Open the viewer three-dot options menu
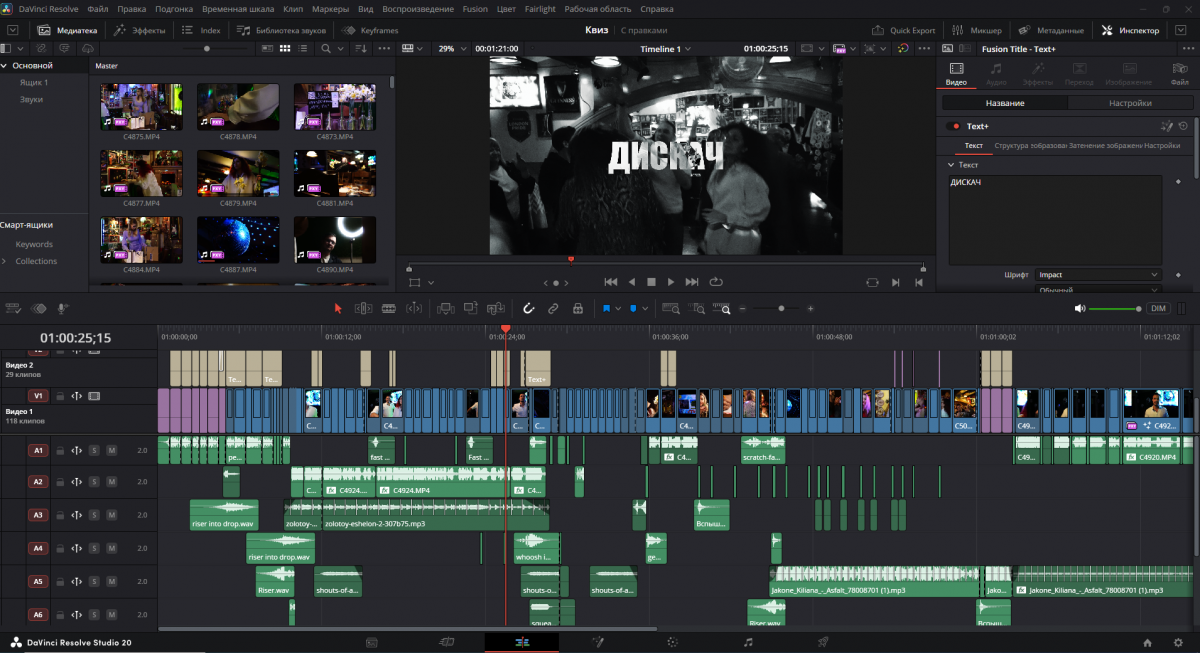The image size is (1200, 653). 926,48
